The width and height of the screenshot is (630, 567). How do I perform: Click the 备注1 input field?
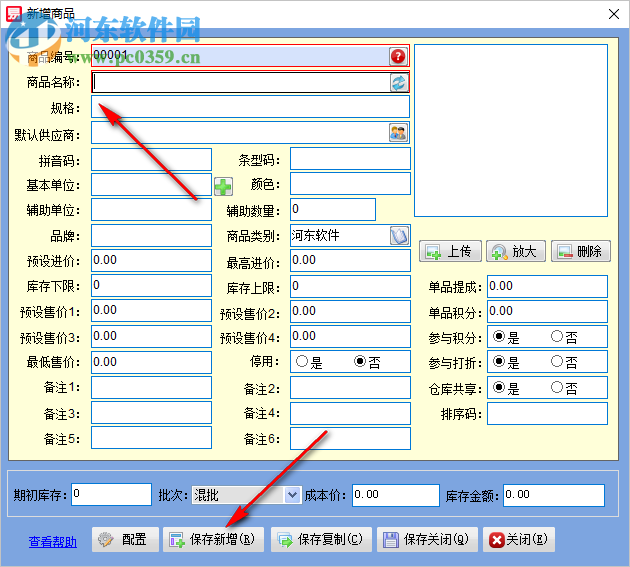[x=151, y=387]
